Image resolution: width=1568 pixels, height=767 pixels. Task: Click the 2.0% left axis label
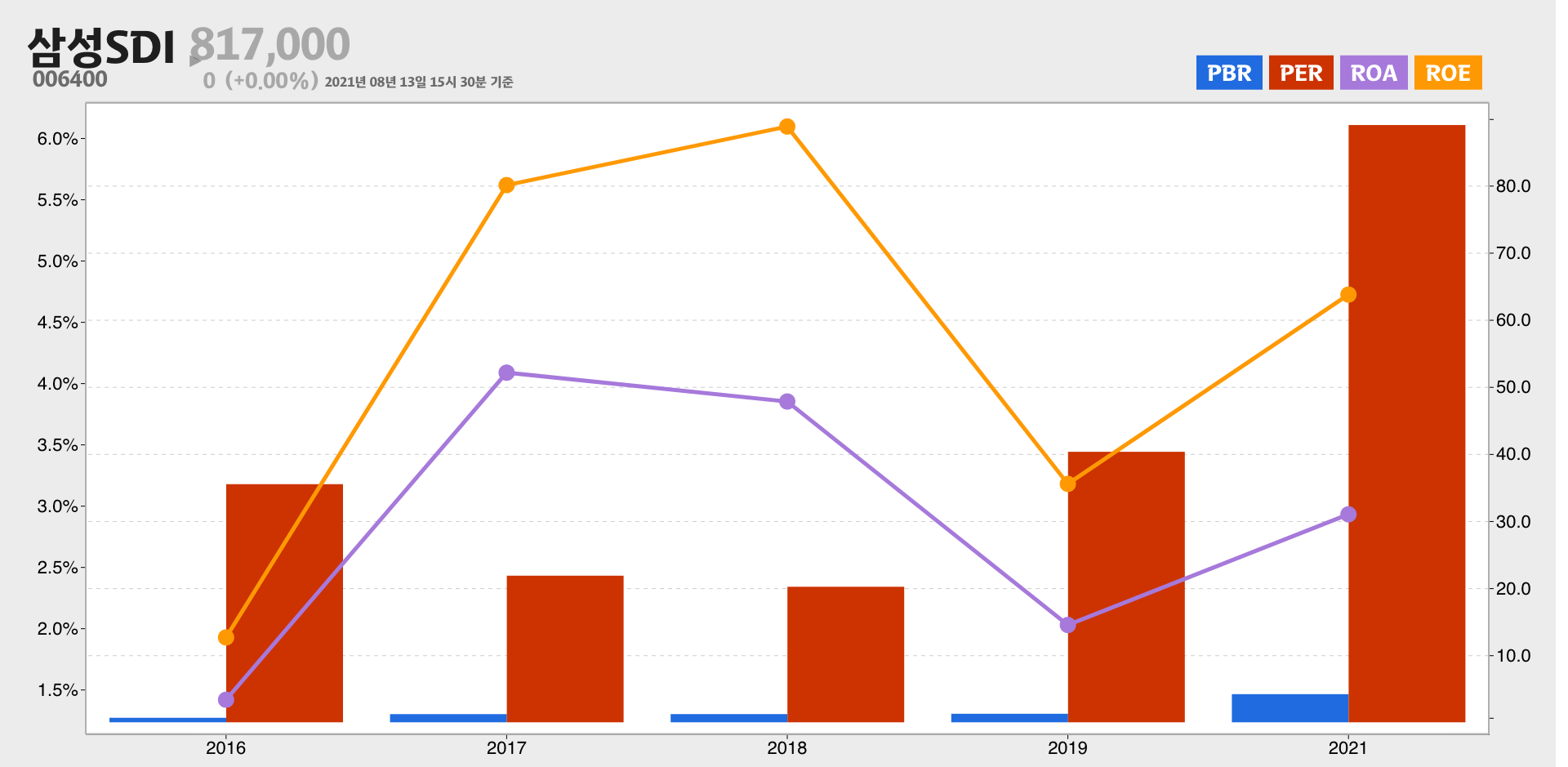[57, 629]
